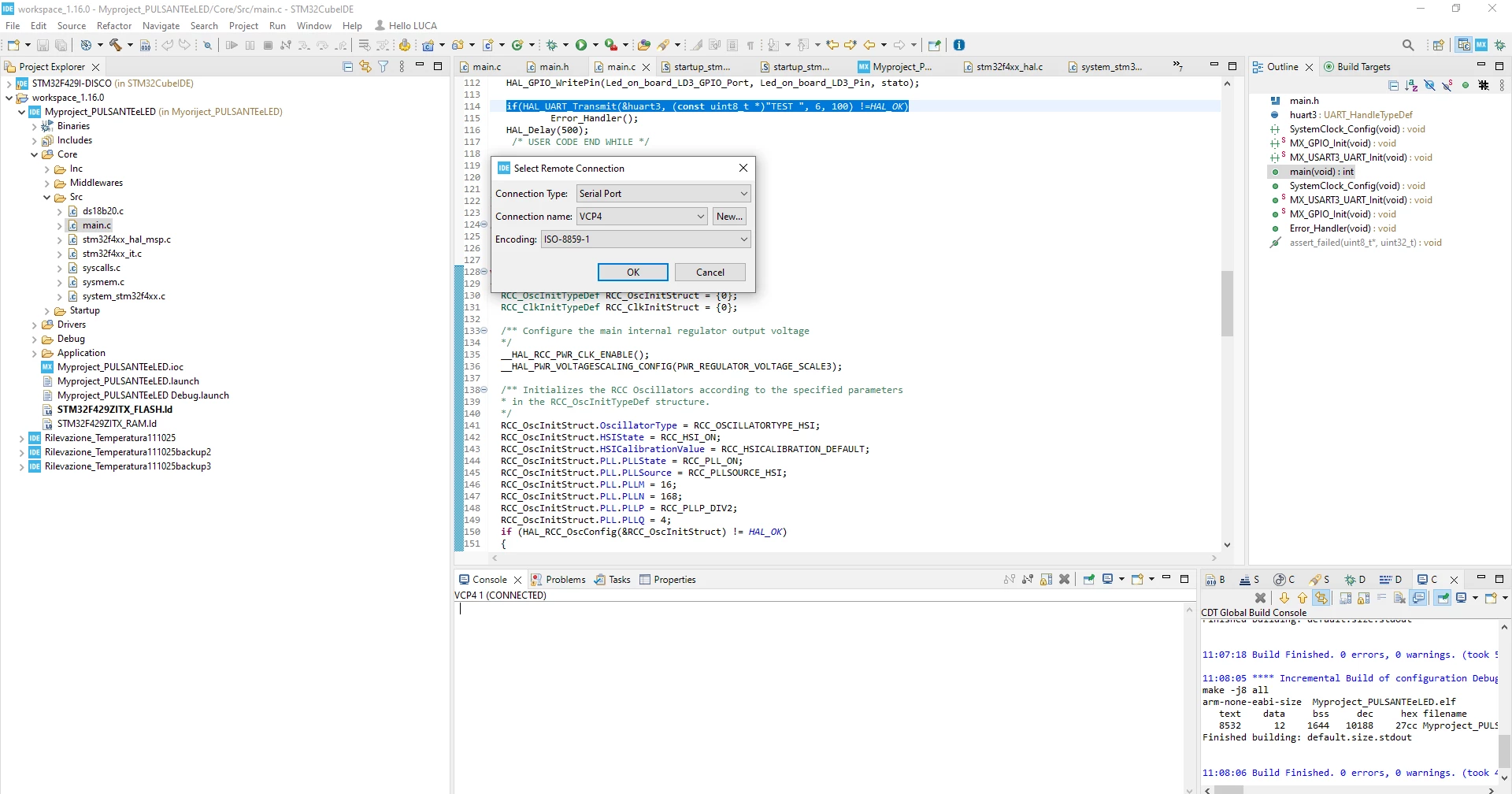This screenshot has height=794, width=1512.
Task: Click the Remove console X icon
Action: click(x=1064, y=579)
